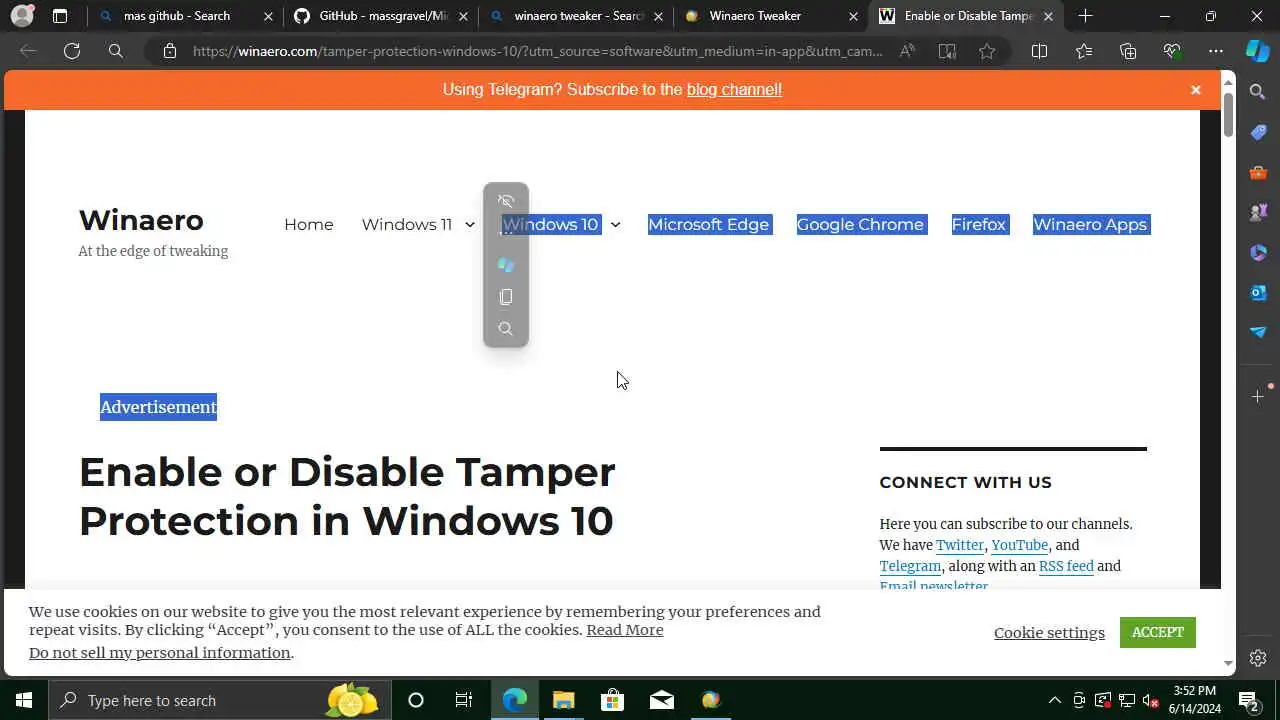Close the Winaero Tweaker tab
The width and height of the screenshot is (1280, 720).
[853, 16]
